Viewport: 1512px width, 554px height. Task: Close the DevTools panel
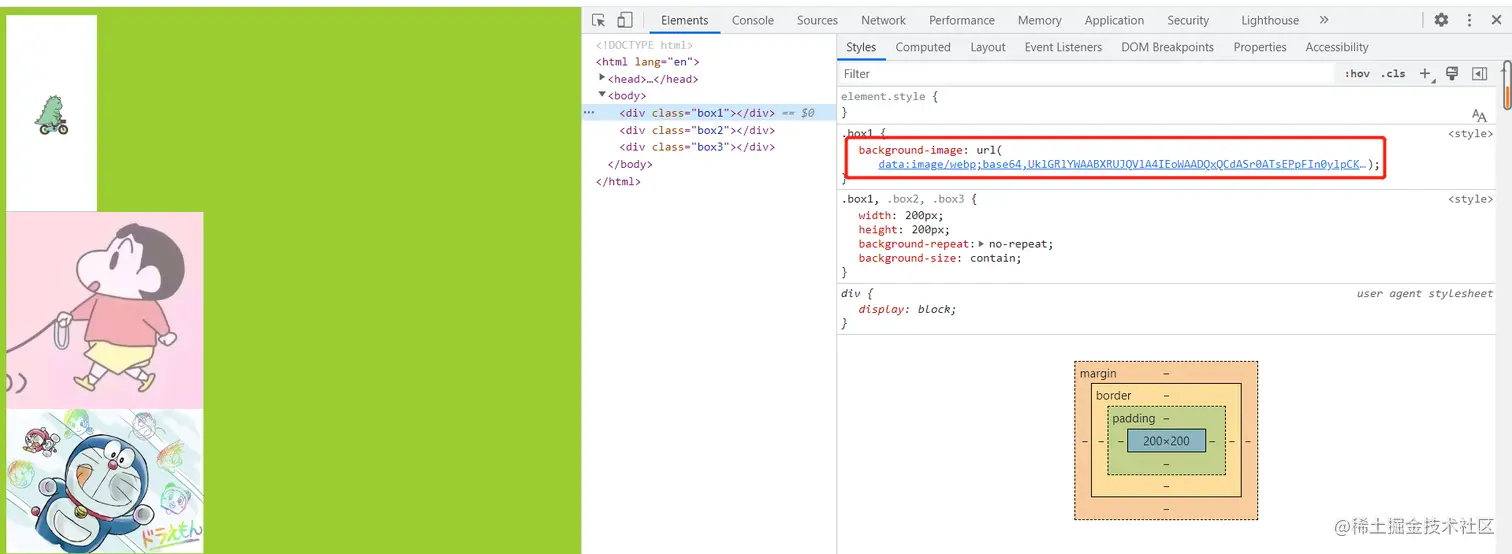click(1496, 20)
